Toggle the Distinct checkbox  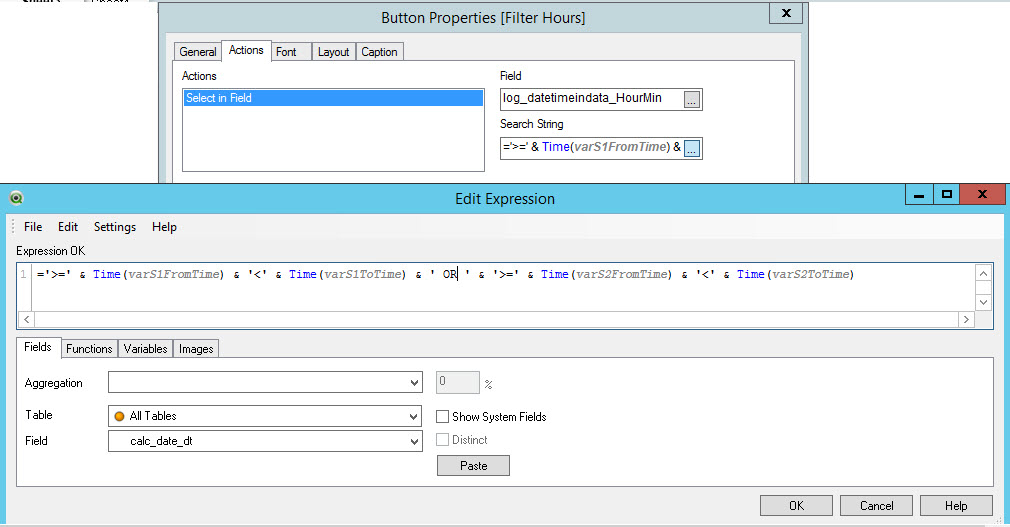pos(443,440)
